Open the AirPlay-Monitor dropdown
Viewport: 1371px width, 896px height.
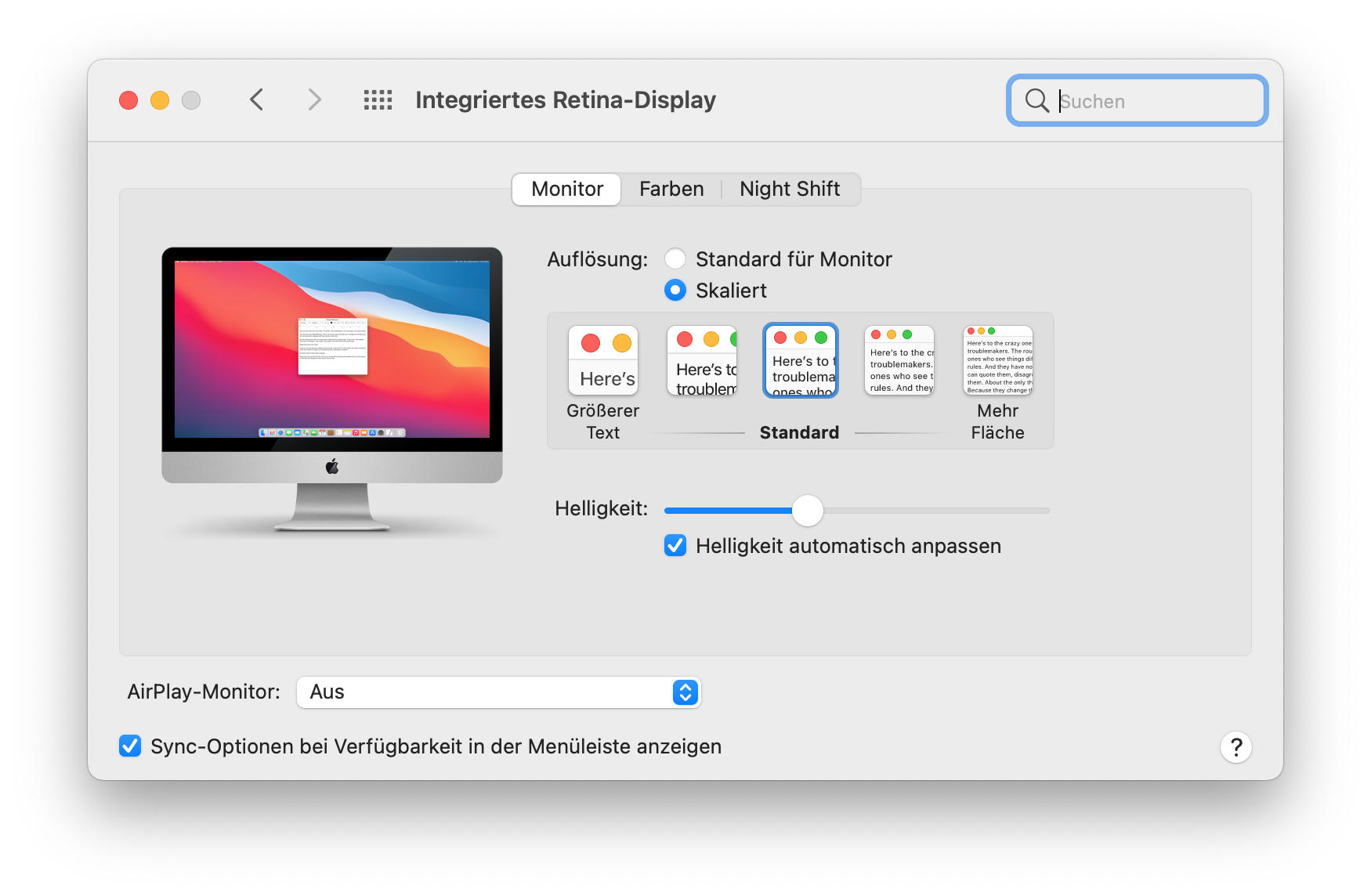[x=498, y=692]
